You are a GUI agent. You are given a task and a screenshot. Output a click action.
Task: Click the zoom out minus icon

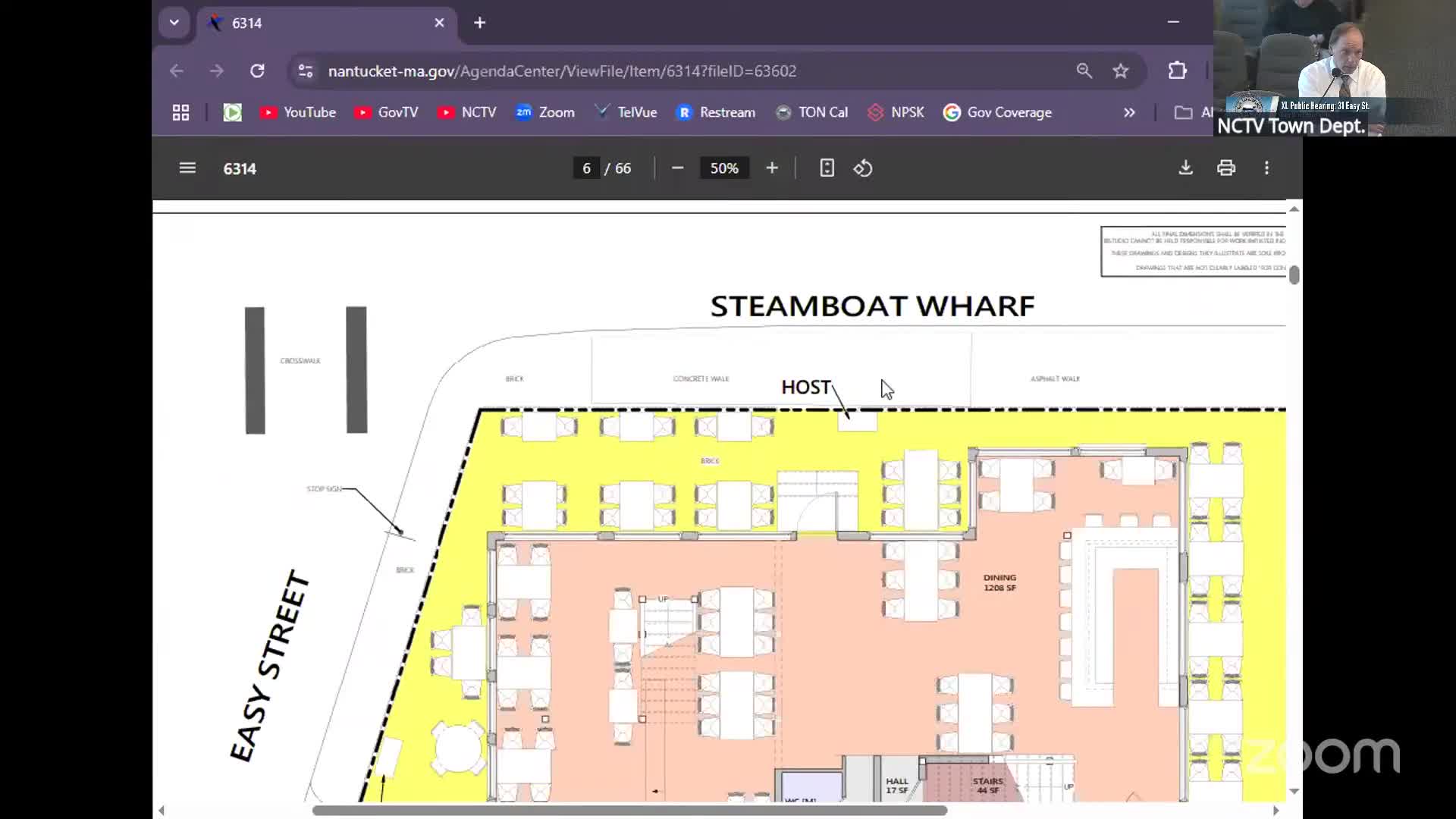click(x=677, y=168)
